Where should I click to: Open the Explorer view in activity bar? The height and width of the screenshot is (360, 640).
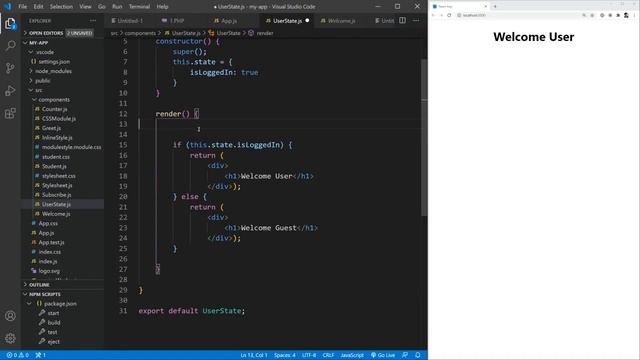click(x=10, y=24)
